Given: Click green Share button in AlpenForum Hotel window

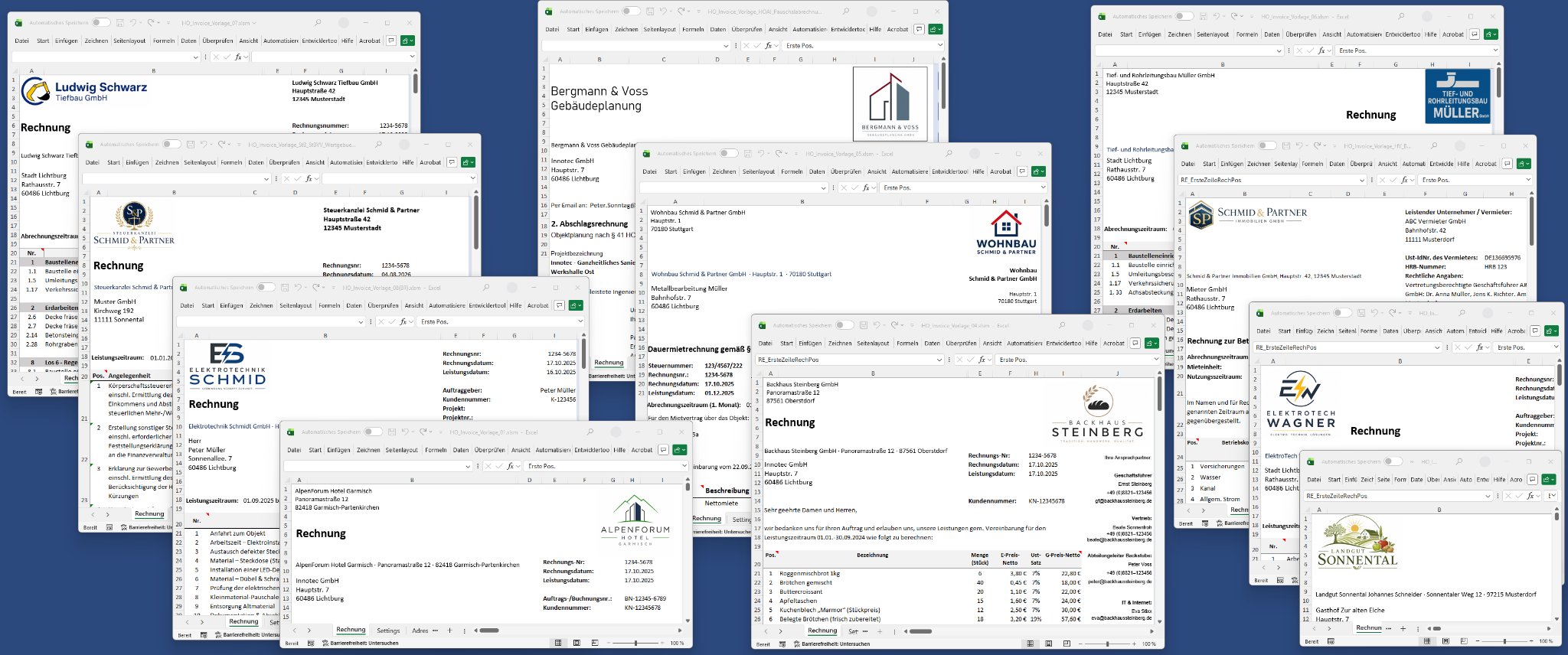Looking at the screenshot, I should tap(681, 450).
